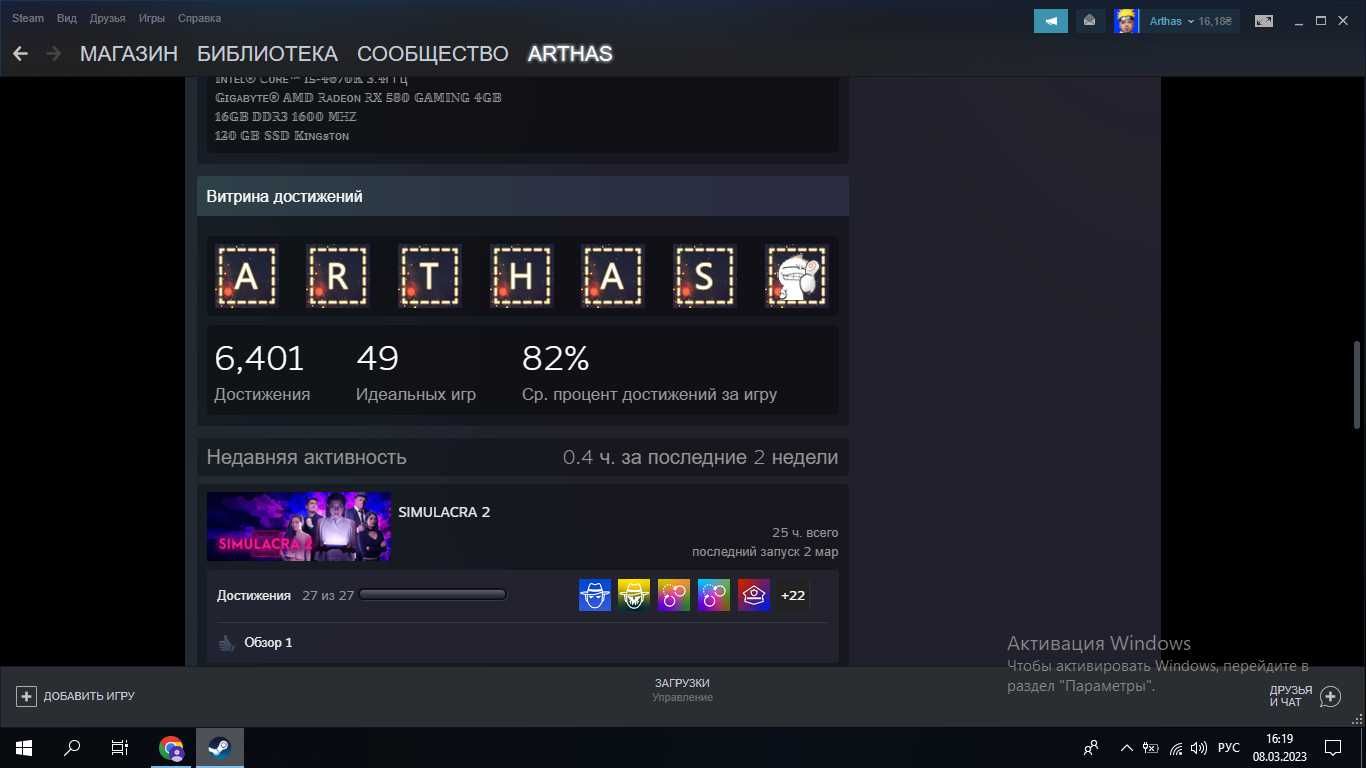
Task: Click the AMD Radeon RX 580 line
Action: (358, 98)
